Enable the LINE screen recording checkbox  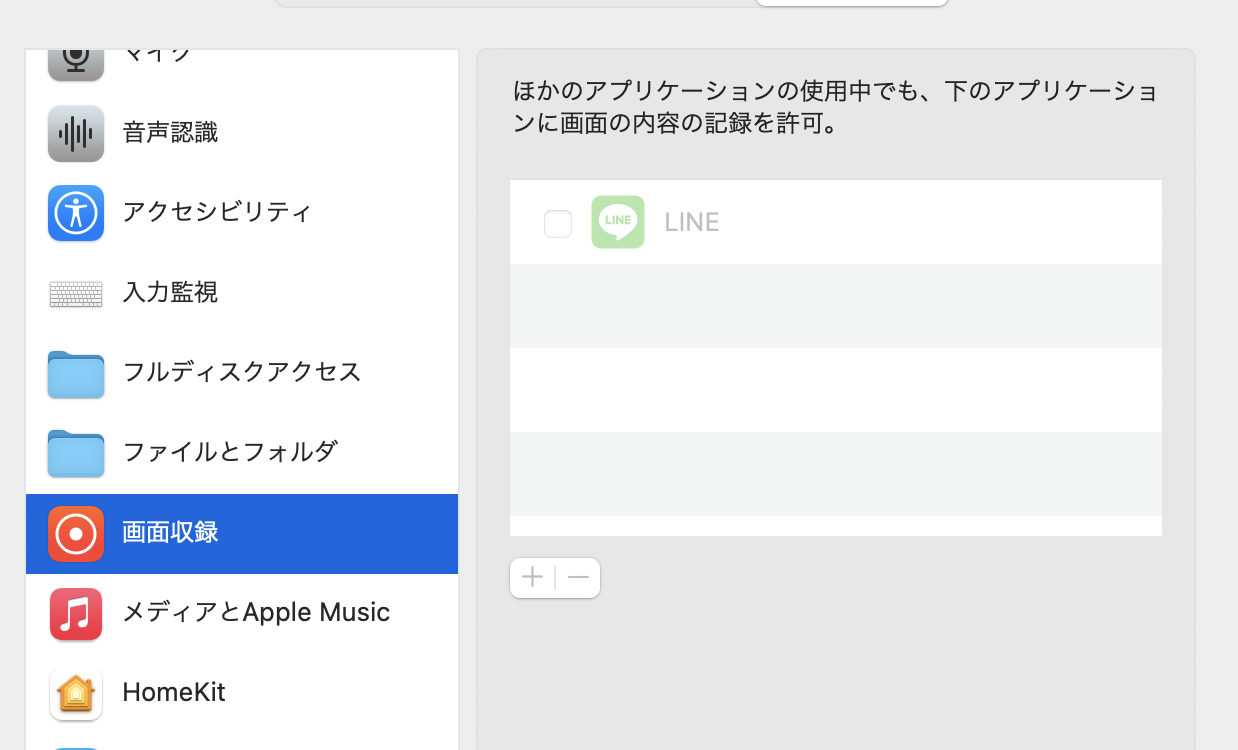pyautogui.click(x=558, y=224)
